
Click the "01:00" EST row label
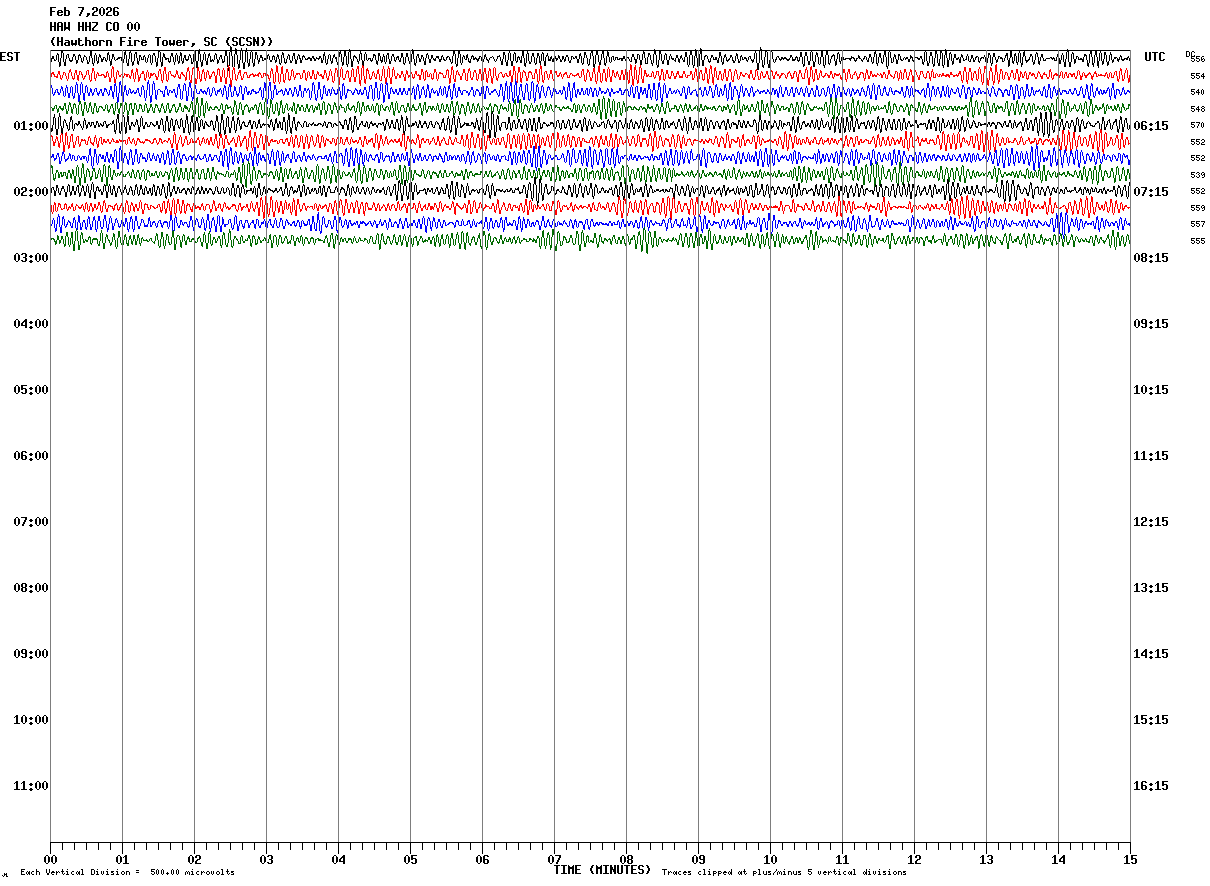pyautogui.click(x=31, y=126)
